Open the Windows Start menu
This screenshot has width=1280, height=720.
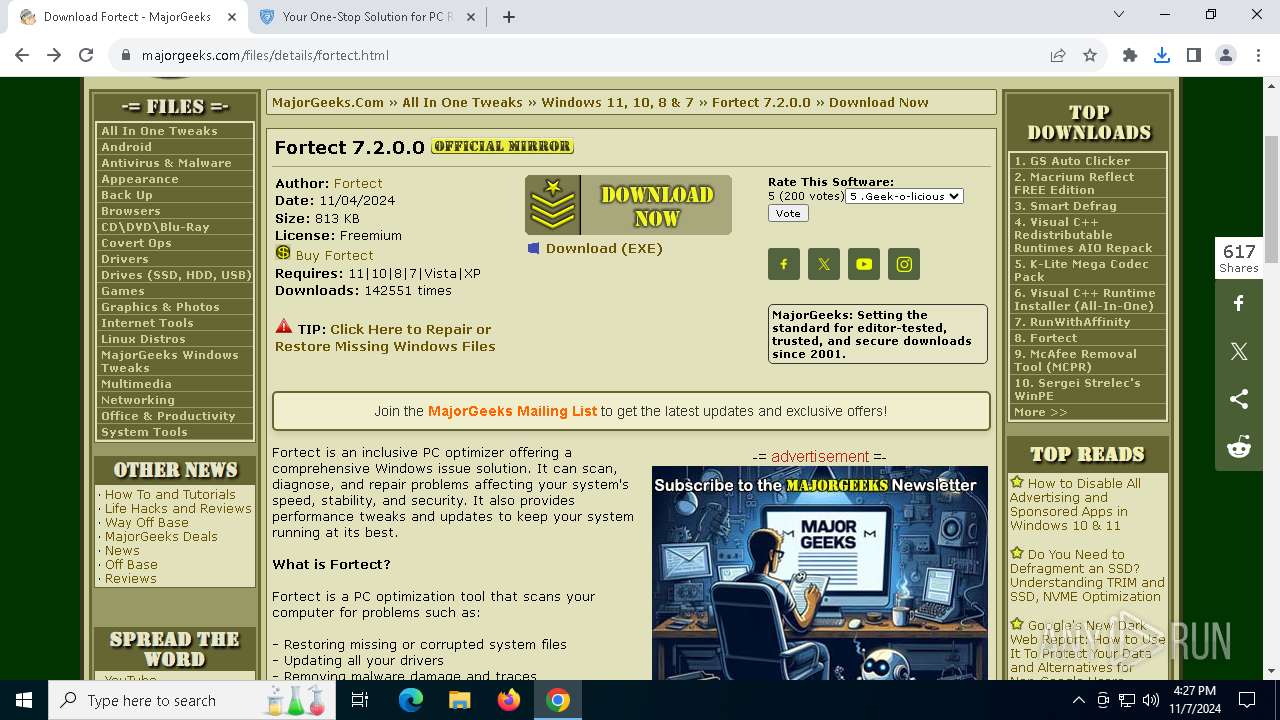[24, 700]
